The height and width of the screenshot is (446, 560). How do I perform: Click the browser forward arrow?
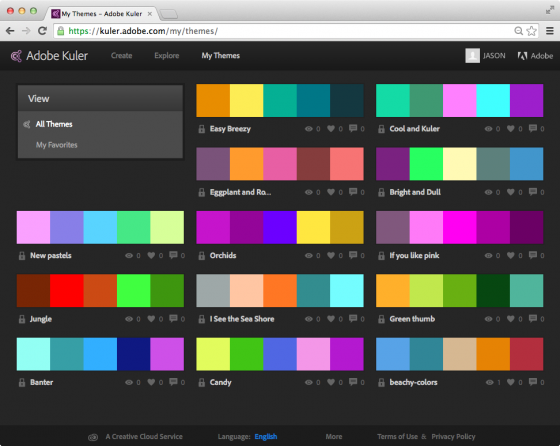[x=26, y=31]
